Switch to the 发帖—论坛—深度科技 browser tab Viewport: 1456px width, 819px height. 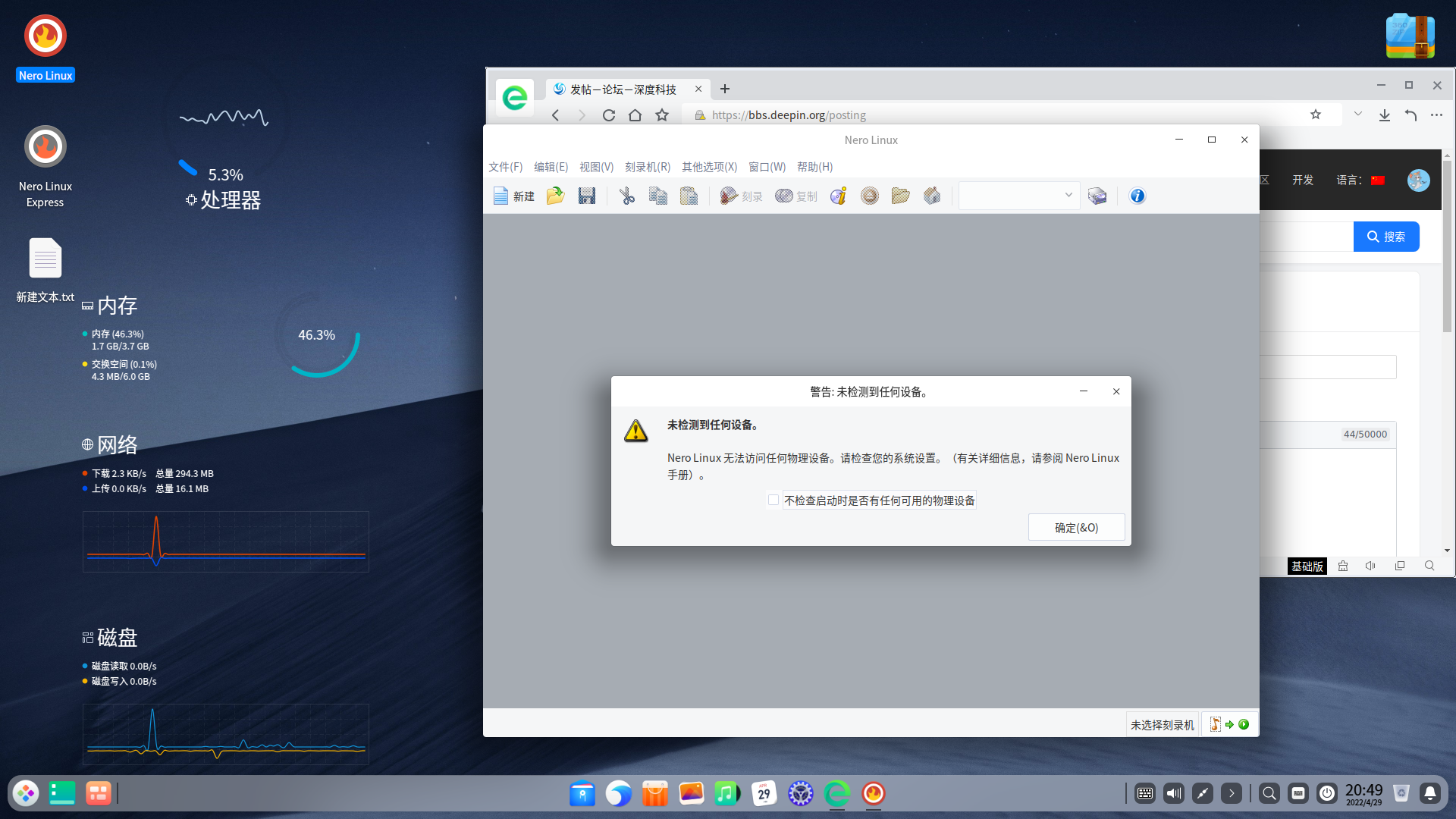coord(622,89)
